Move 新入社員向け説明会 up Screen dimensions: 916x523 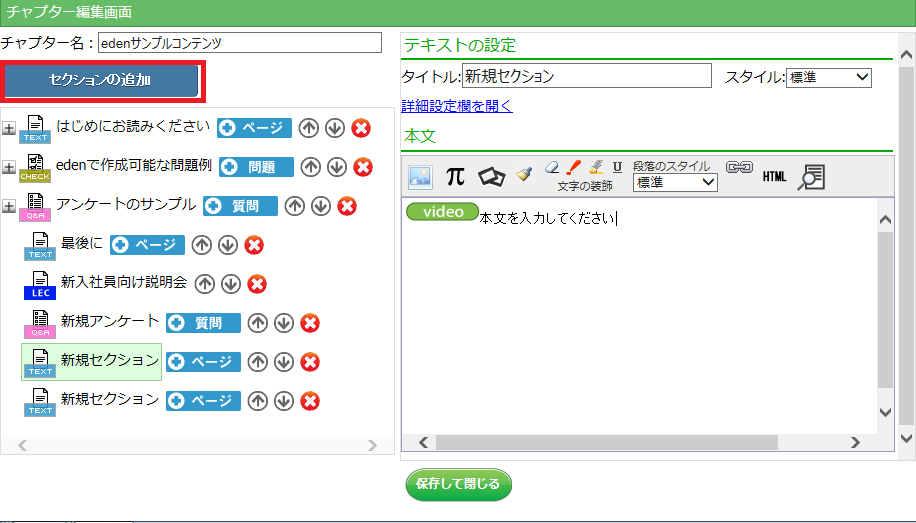click(204, 284)
